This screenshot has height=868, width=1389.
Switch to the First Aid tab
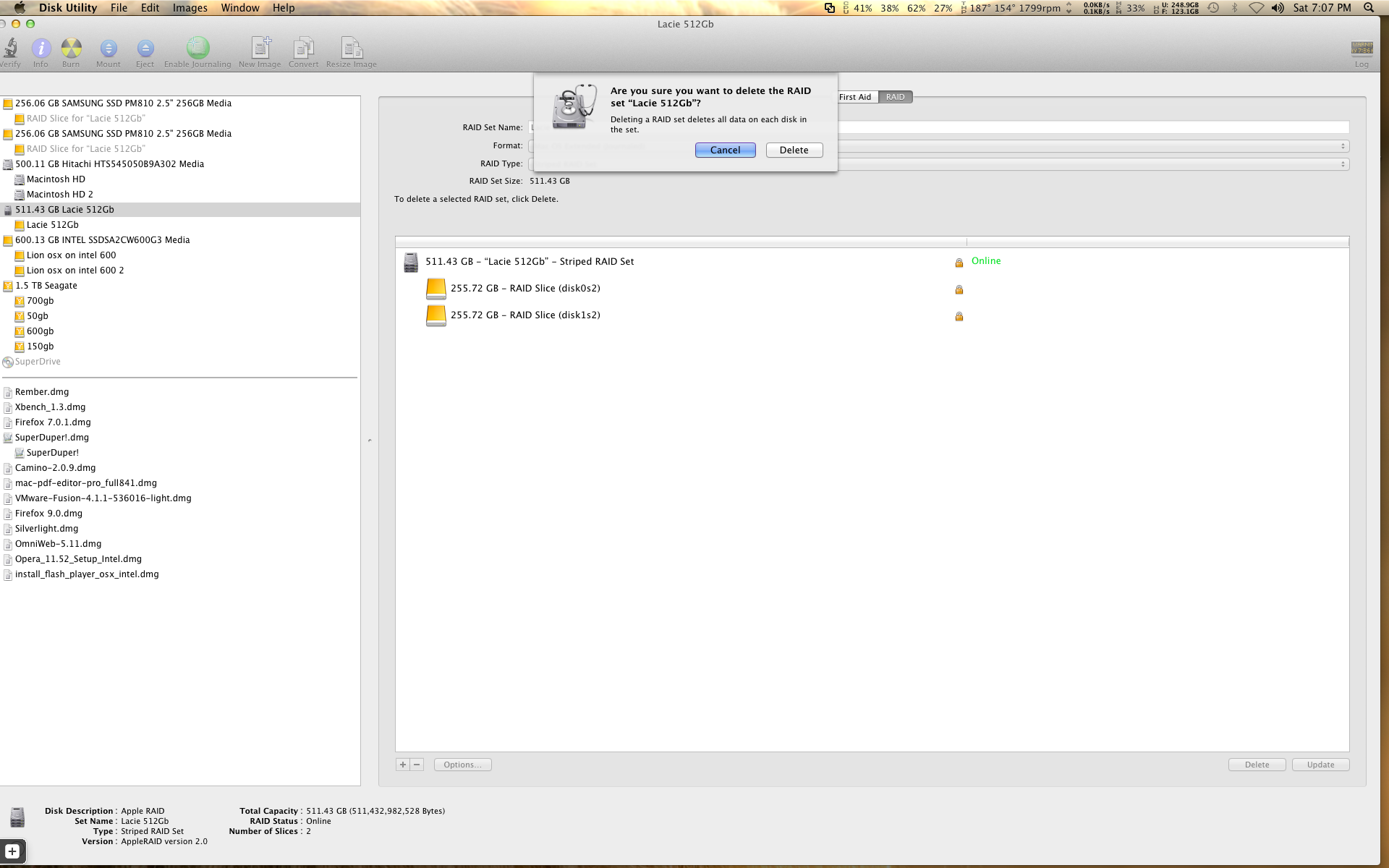[x=857, y=97]
